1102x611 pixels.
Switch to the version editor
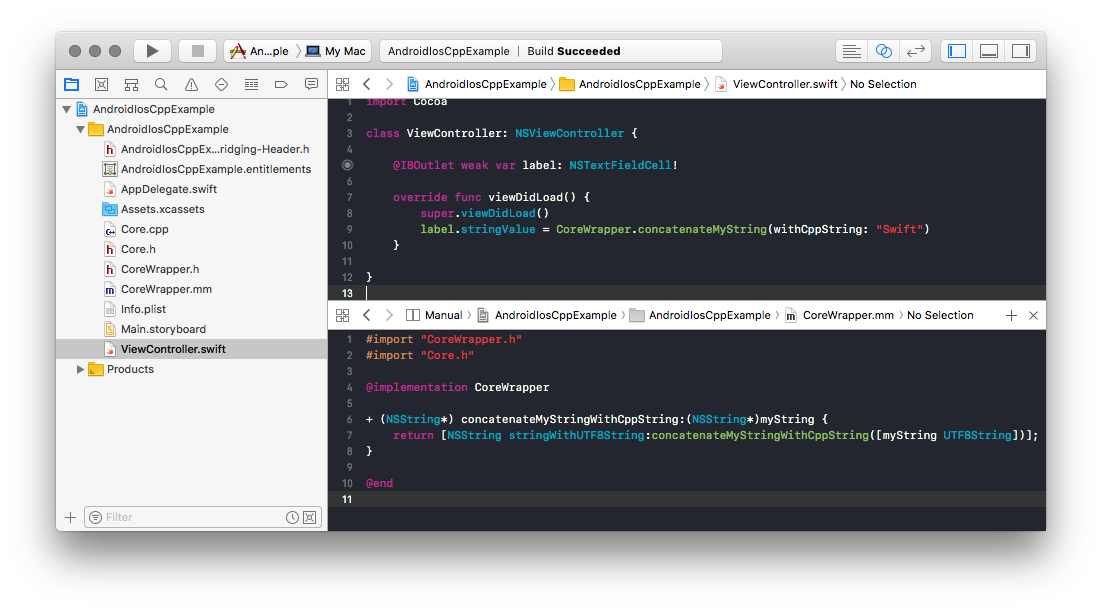tap(916, 51)
